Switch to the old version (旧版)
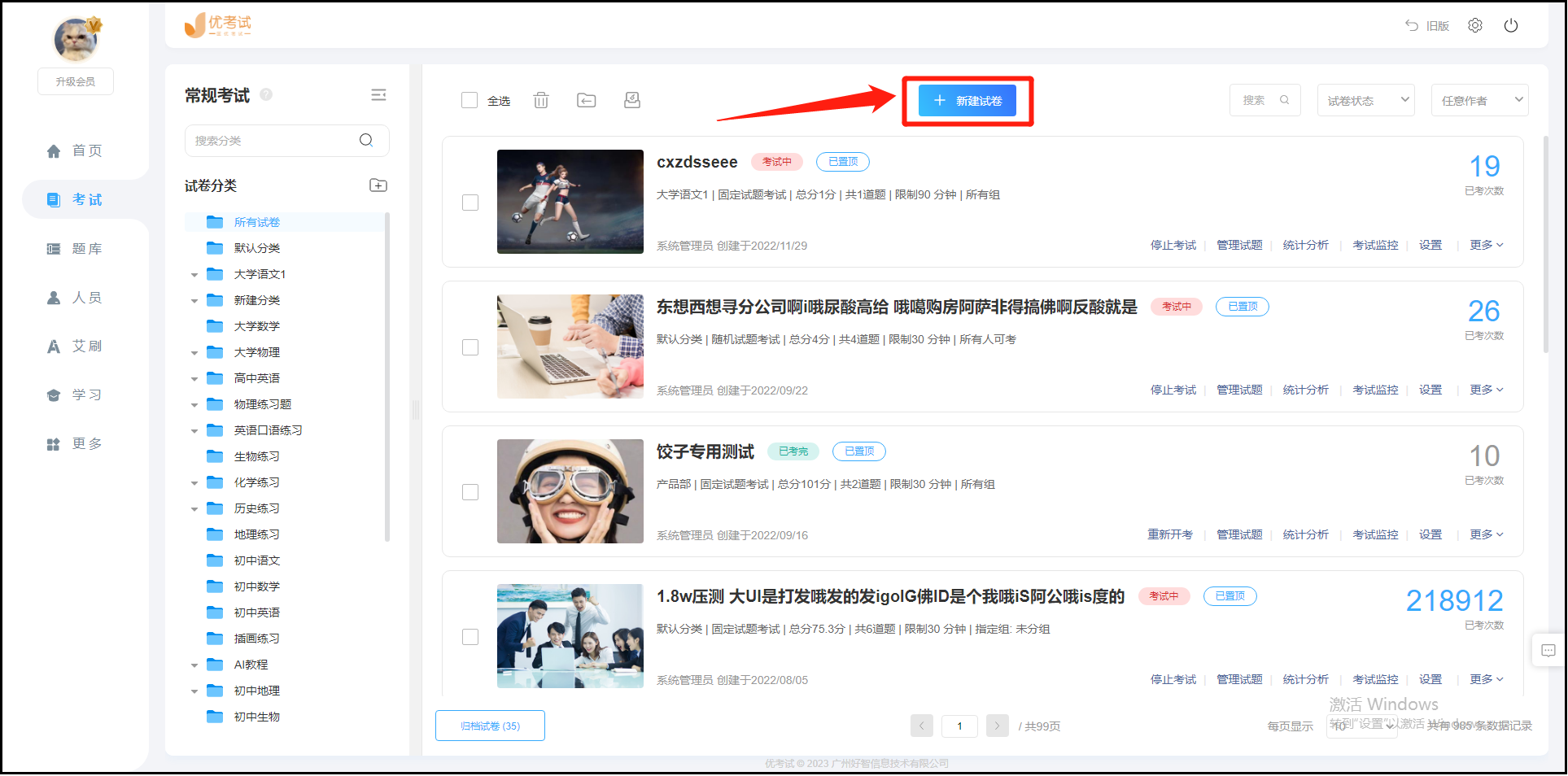Screen dimensions: 1568x776 pos(1427,26)
